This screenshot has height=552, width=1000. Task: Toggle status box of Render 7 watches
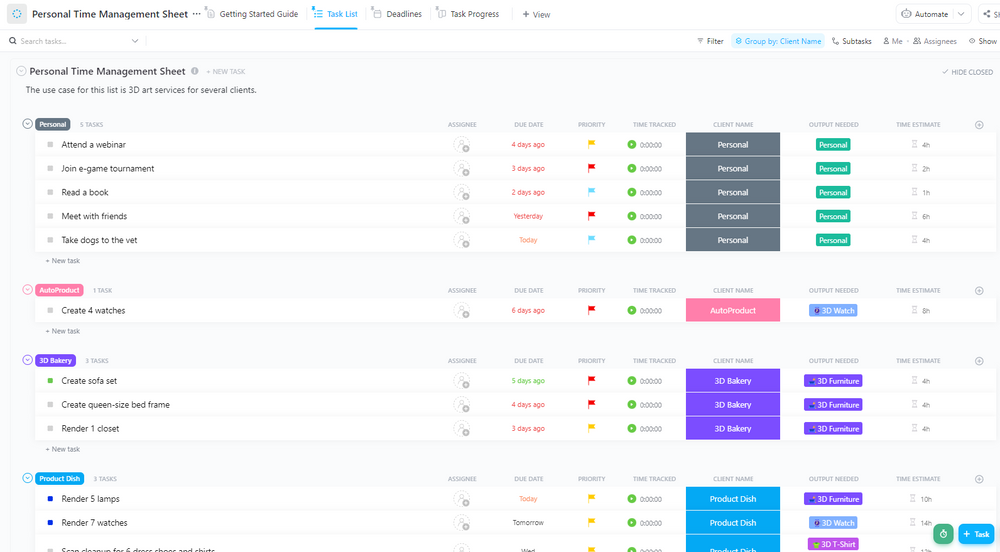click(50, 523)
